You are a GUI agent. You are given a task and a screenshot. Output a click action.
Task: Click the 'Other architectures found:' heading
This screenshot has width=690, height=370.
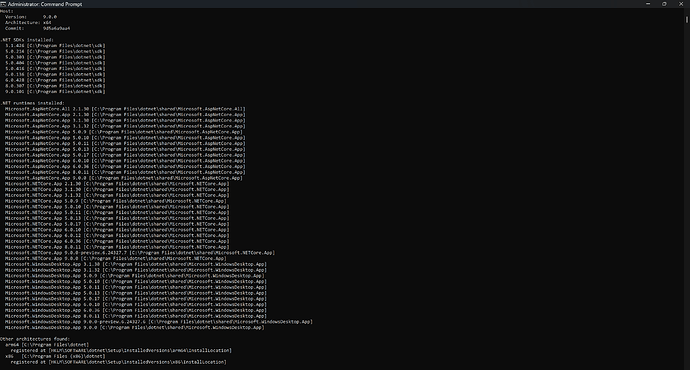click(35, 339)
